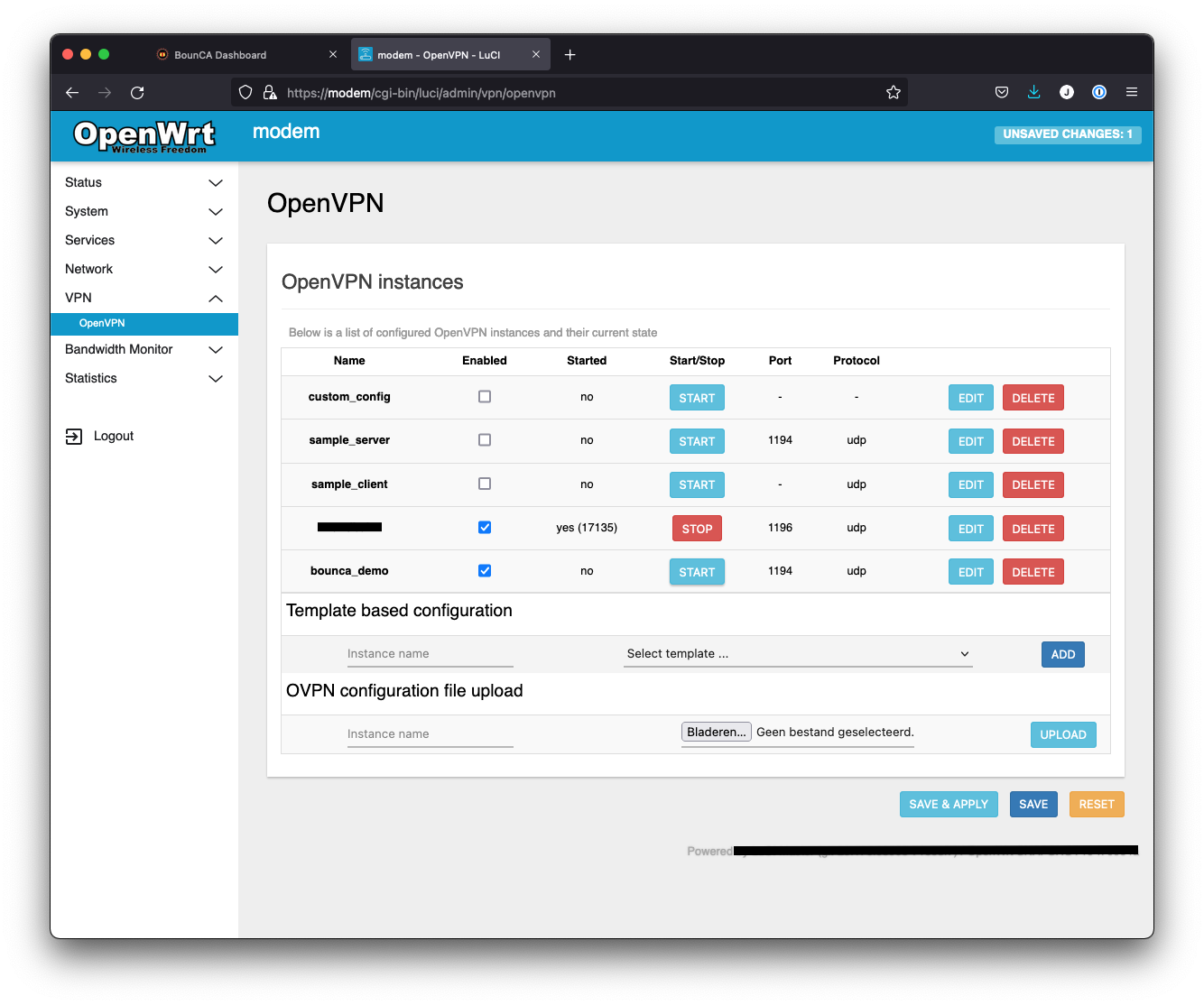Click the Bladeren file browse button
Image resolution: width=1204 pixels, height=1005 pixels.
tap(717, 733)
